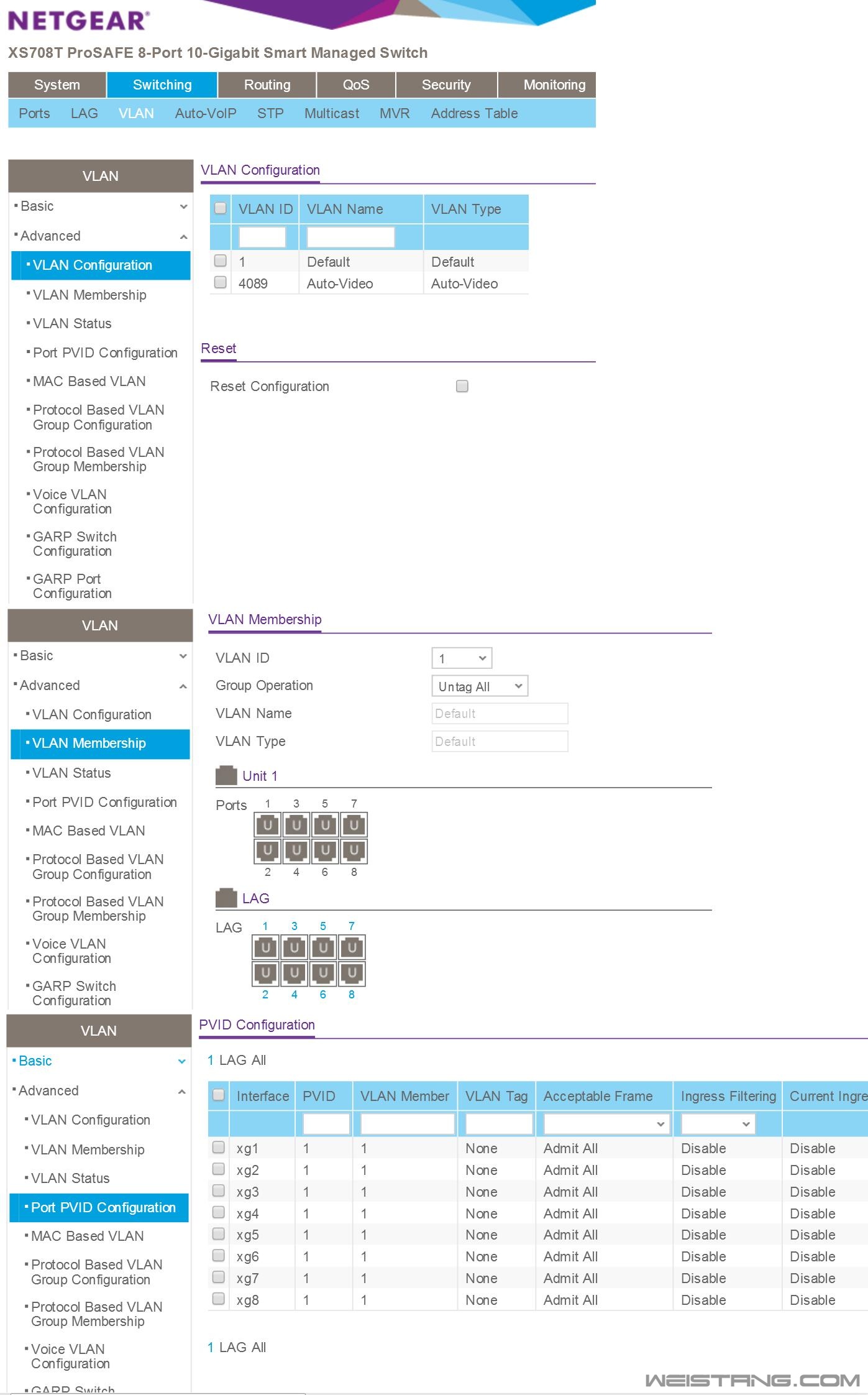This screenshot has width=868, height=1395.
Task: Check the xg3 interface row
Action: pyautogui.click(x=219, y=1190)
